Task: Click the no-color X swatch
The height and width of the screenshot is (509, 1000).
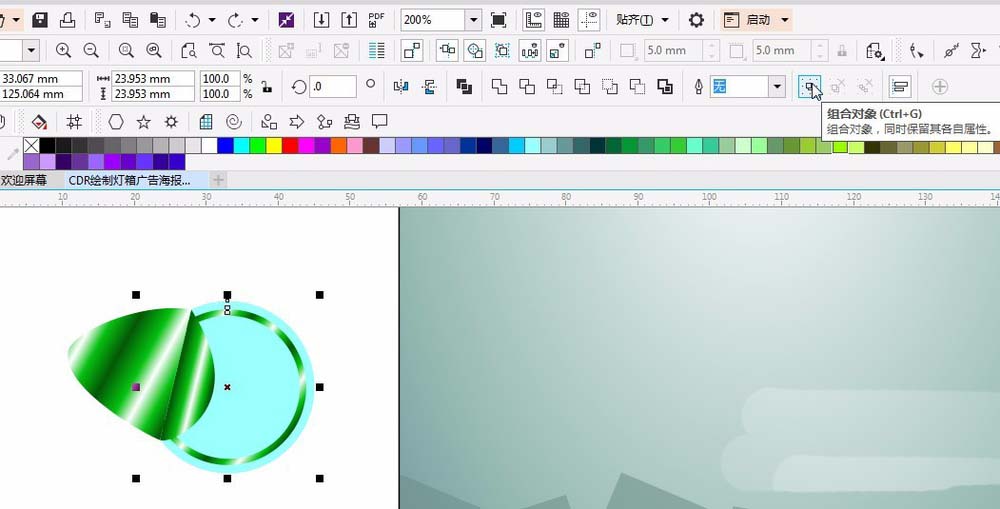Action: coord(31,145)
